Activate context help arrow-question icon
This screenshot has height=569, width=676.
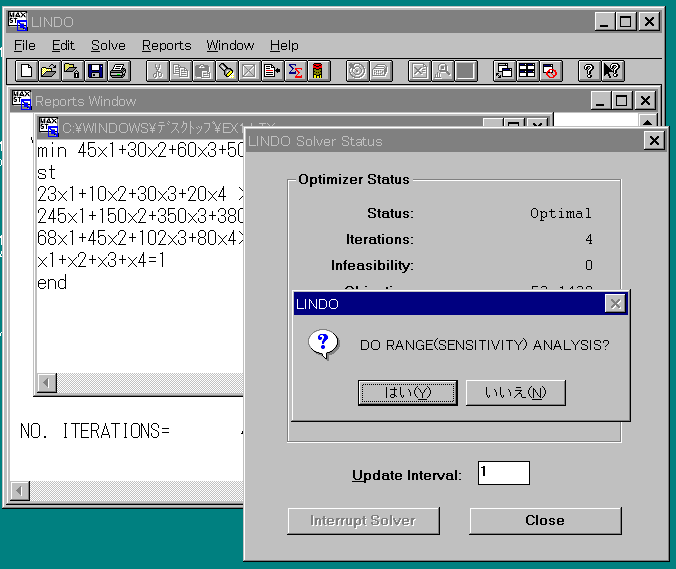(x=612, y=71)
